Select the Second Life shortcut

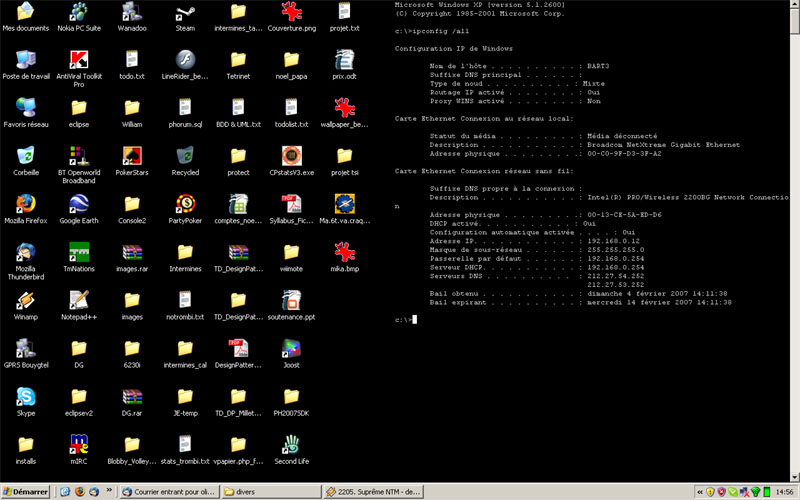coord(291,444)
